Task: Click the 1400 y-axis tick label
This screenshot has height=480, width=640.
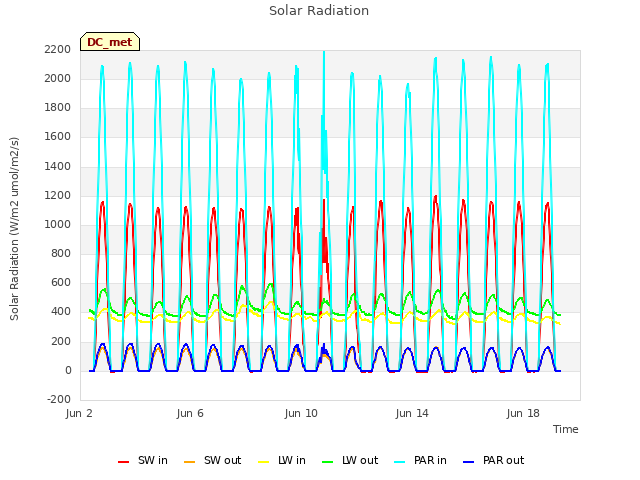Action: point(58,166)
